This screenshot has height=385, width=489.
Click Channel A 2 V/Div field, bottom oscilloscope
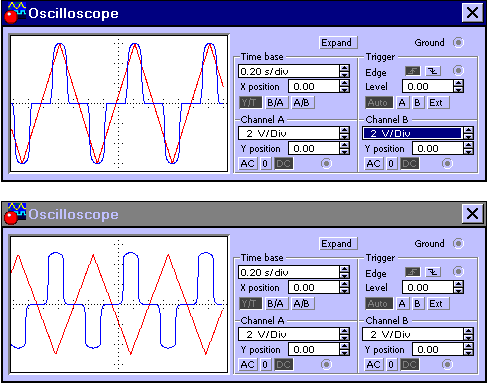pyautogui.click(x=289, y=334)
